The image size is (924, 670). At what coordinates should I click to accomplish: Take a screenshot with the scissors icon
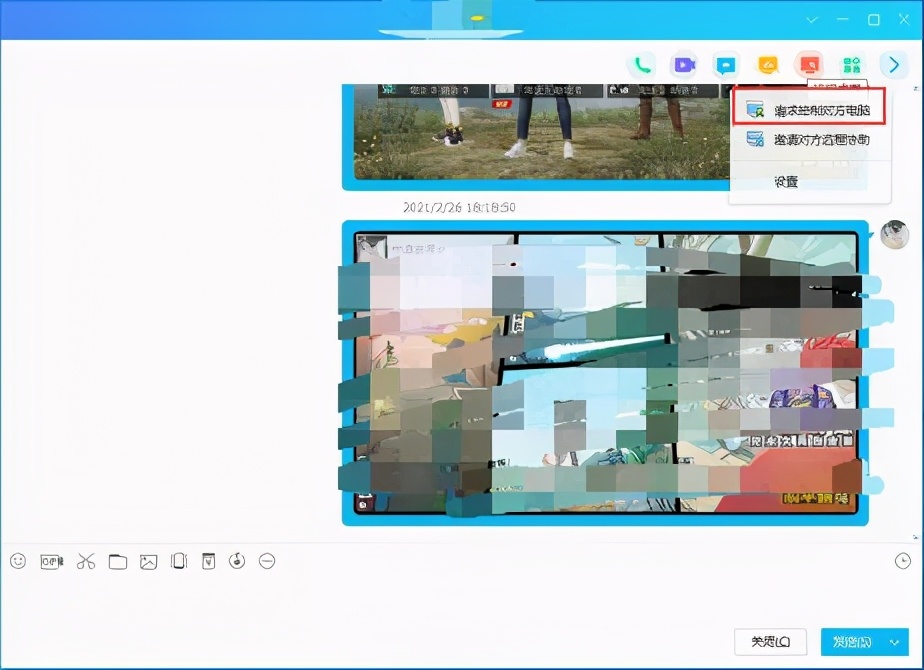[86, 562]
